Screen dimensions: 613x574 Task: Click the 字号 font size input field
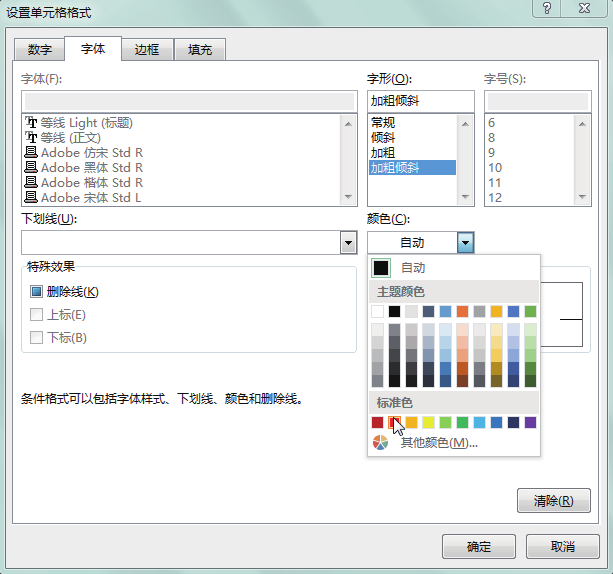(538, 102)
